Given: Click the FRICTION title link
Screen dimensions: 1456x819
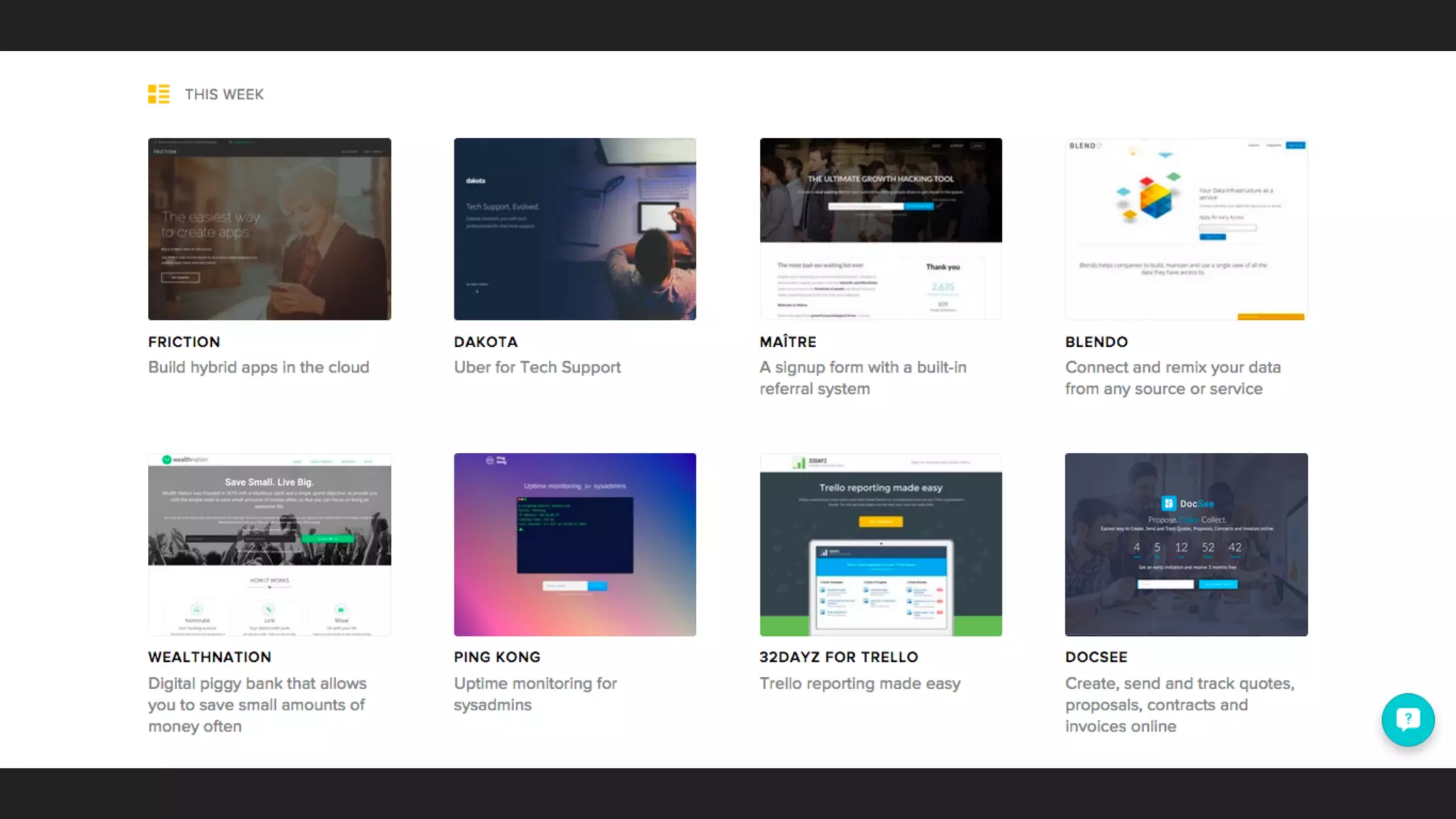Looking at the screenshot, I should point(184,342).
